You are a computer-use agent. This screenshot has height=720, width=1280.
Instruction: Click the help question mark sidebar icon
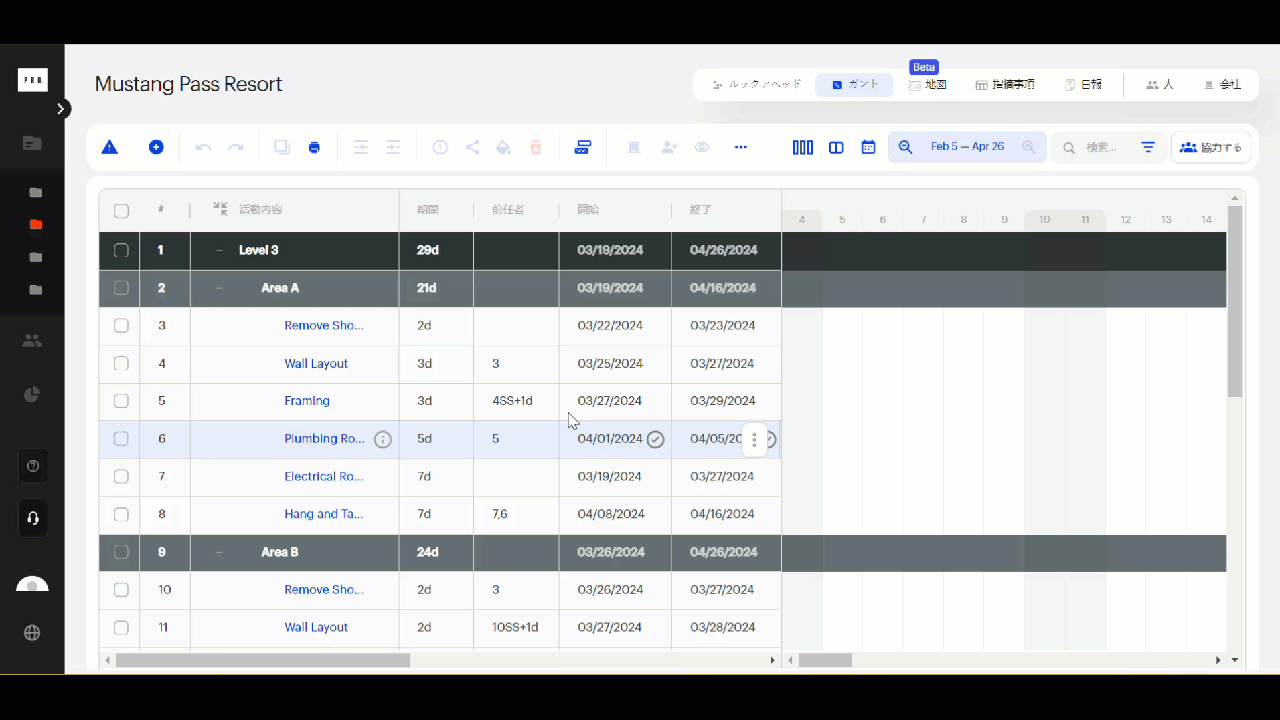click(x=32, y=466)
